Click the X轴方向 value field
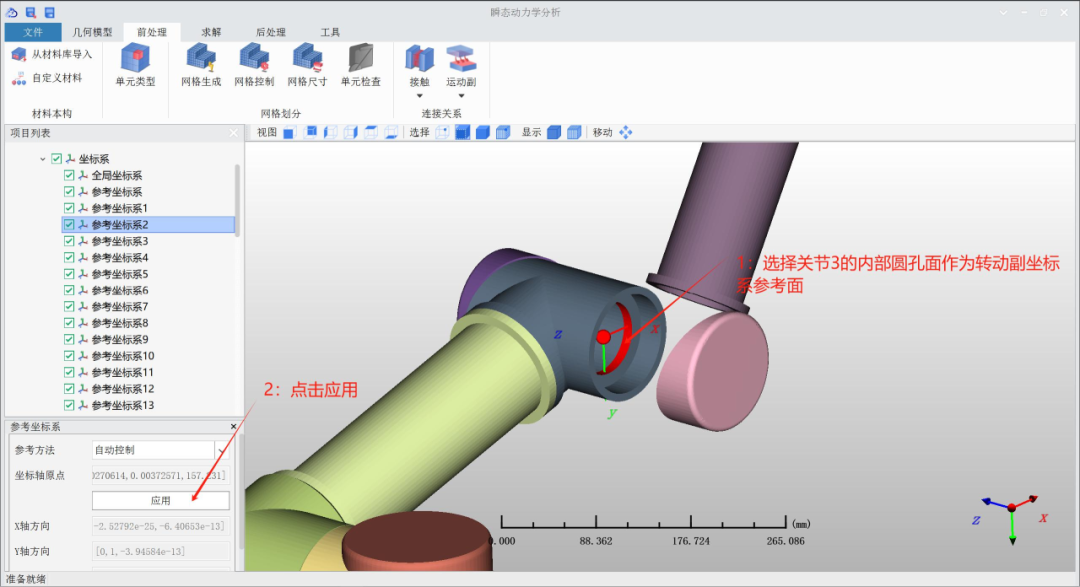Screen dimensions: 1080x587 coord(160,526)
